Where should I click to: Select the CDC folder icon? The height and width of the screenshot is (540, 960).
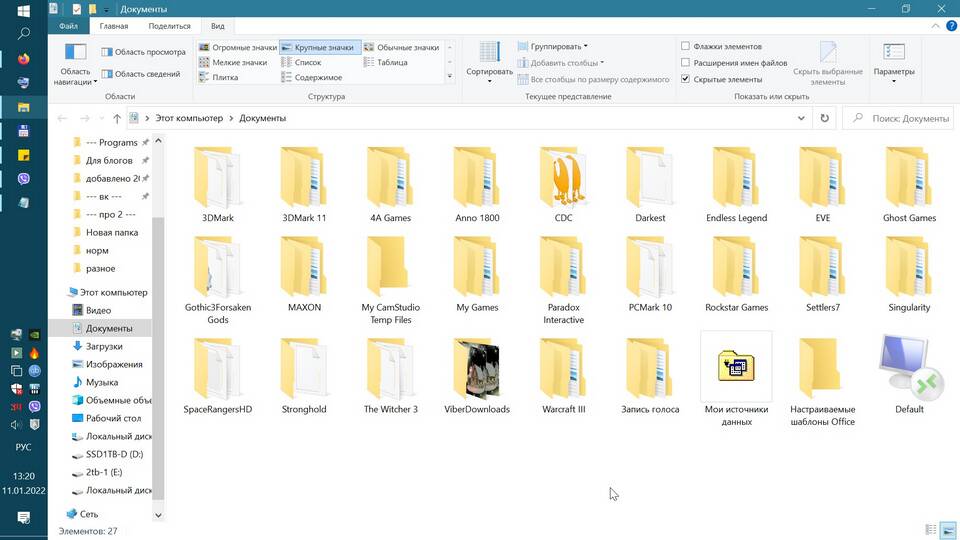click(x=563, y=178)
